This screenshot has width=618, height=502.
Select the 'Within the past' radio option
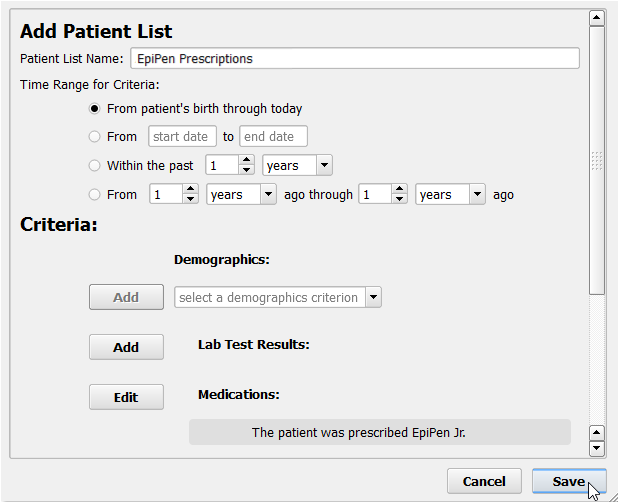pyautogui.click(x=94, y=165)
